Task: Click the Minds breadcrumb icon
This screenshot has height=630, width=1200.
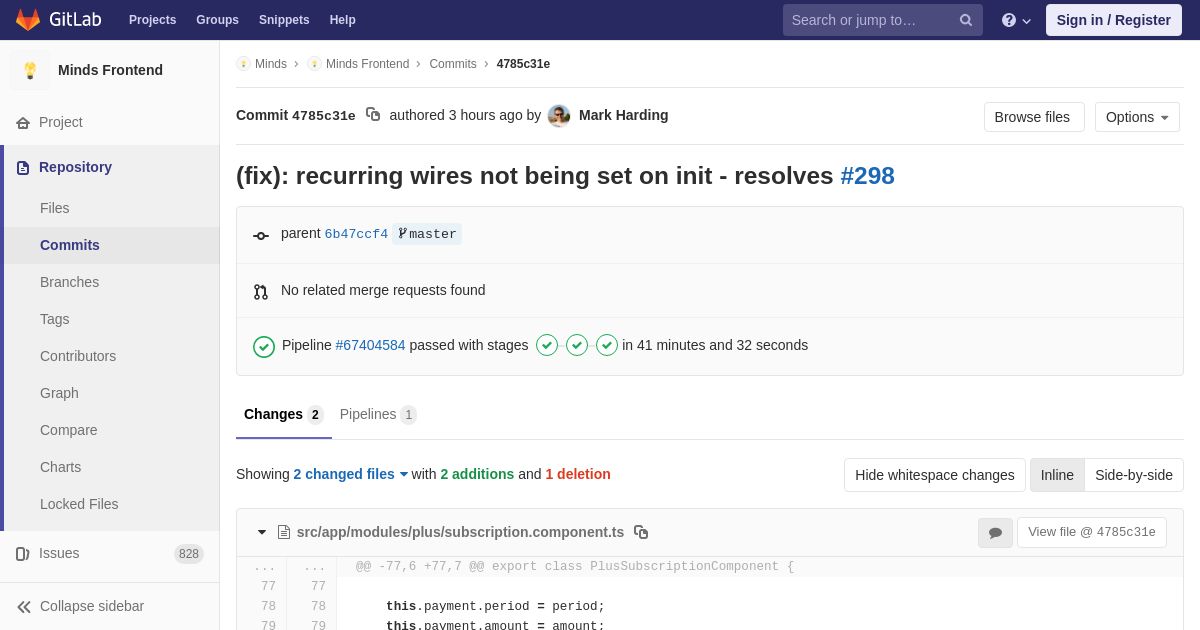Action: click(x=243, y=64)
